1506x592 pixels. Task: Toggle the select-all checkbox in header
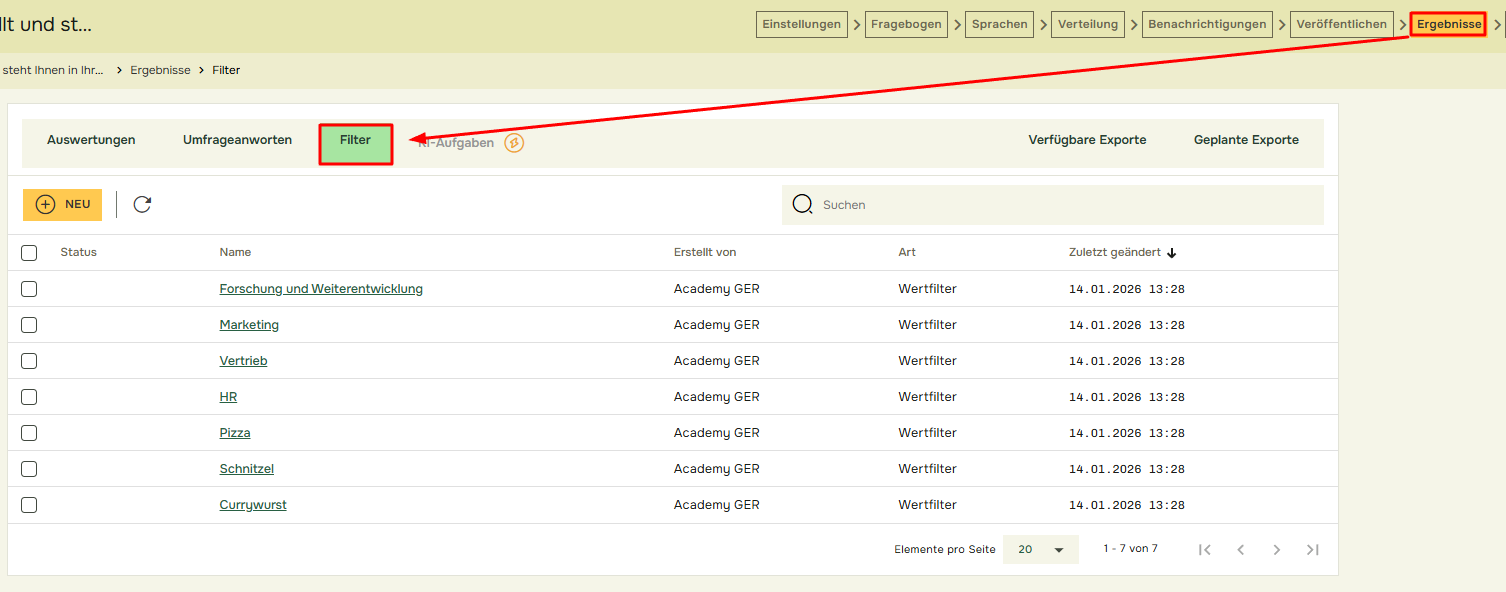pyautogui.click(x=29, y=253)
